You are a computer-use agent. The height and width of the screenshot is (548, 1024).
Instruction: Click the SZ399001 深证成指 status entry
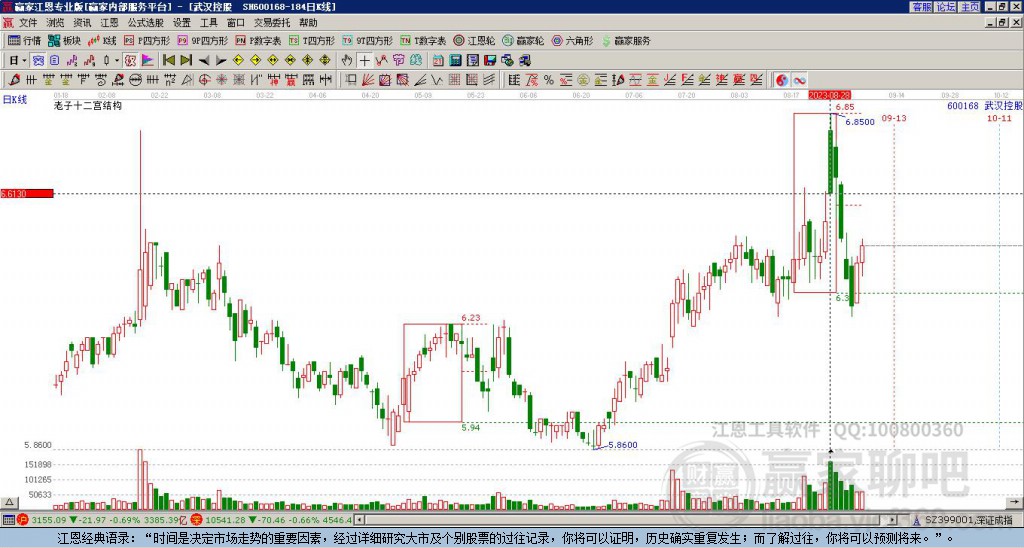coord(968,520)
